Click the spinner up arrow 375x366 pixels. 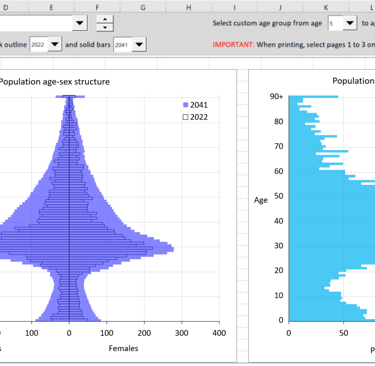[x=105, y=19]
